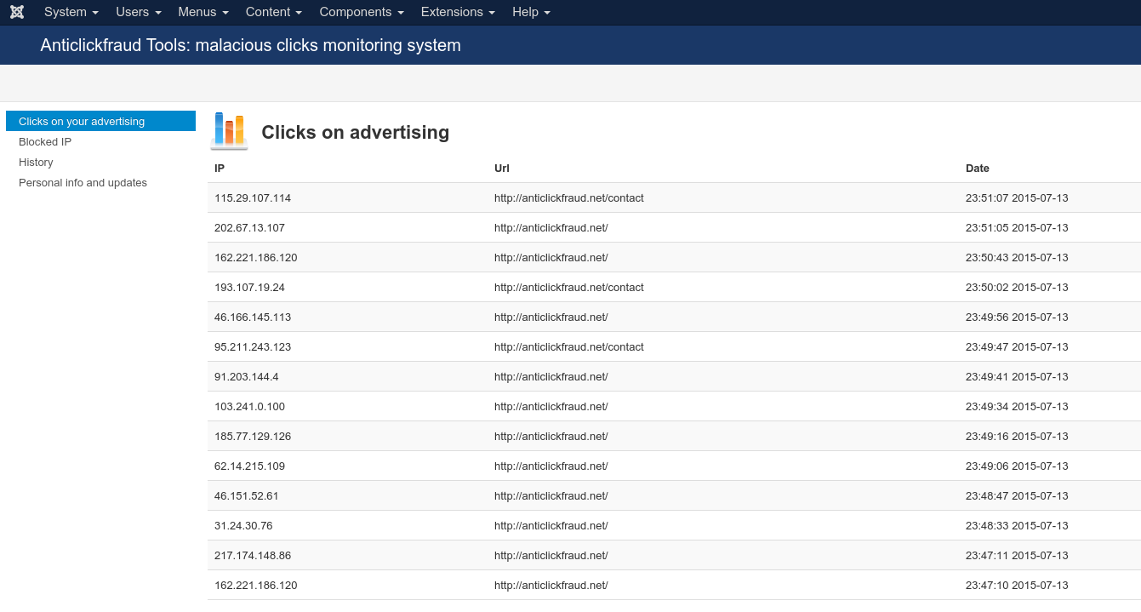Viewport: 1141px width, 612px height.
Task: Click IP address 193.107.19.24
Action: (249, 287)
